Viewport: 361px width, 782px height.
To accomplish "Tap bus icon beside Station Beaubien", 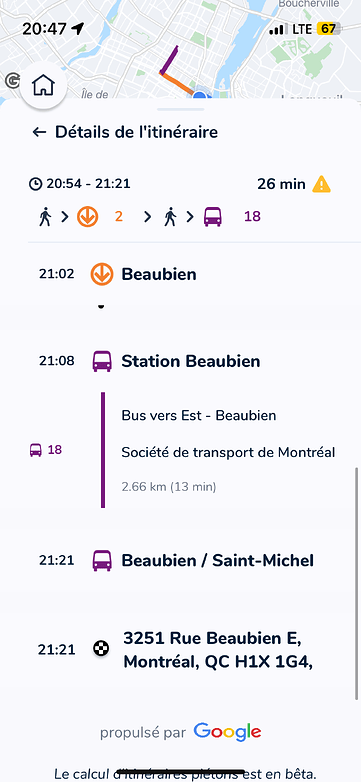I will (102, 361).
